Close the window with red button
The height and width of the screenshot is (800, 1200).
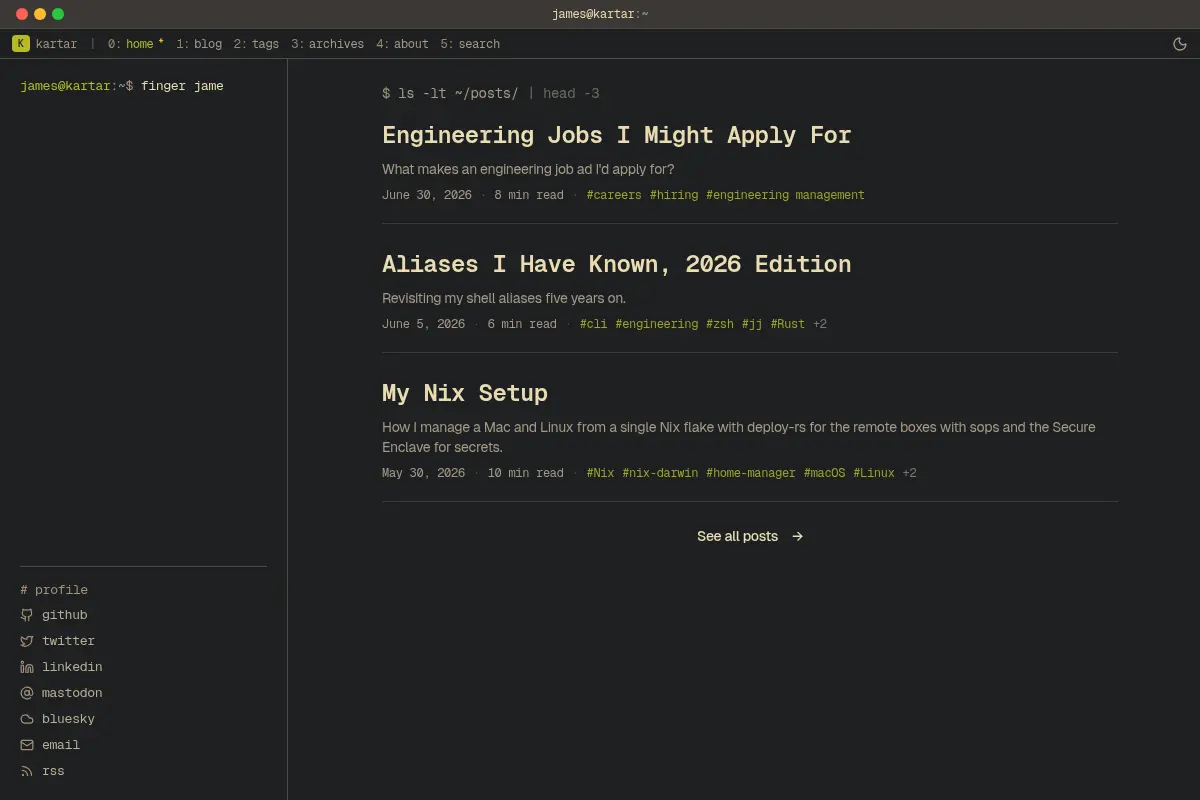tap(22, 14)
